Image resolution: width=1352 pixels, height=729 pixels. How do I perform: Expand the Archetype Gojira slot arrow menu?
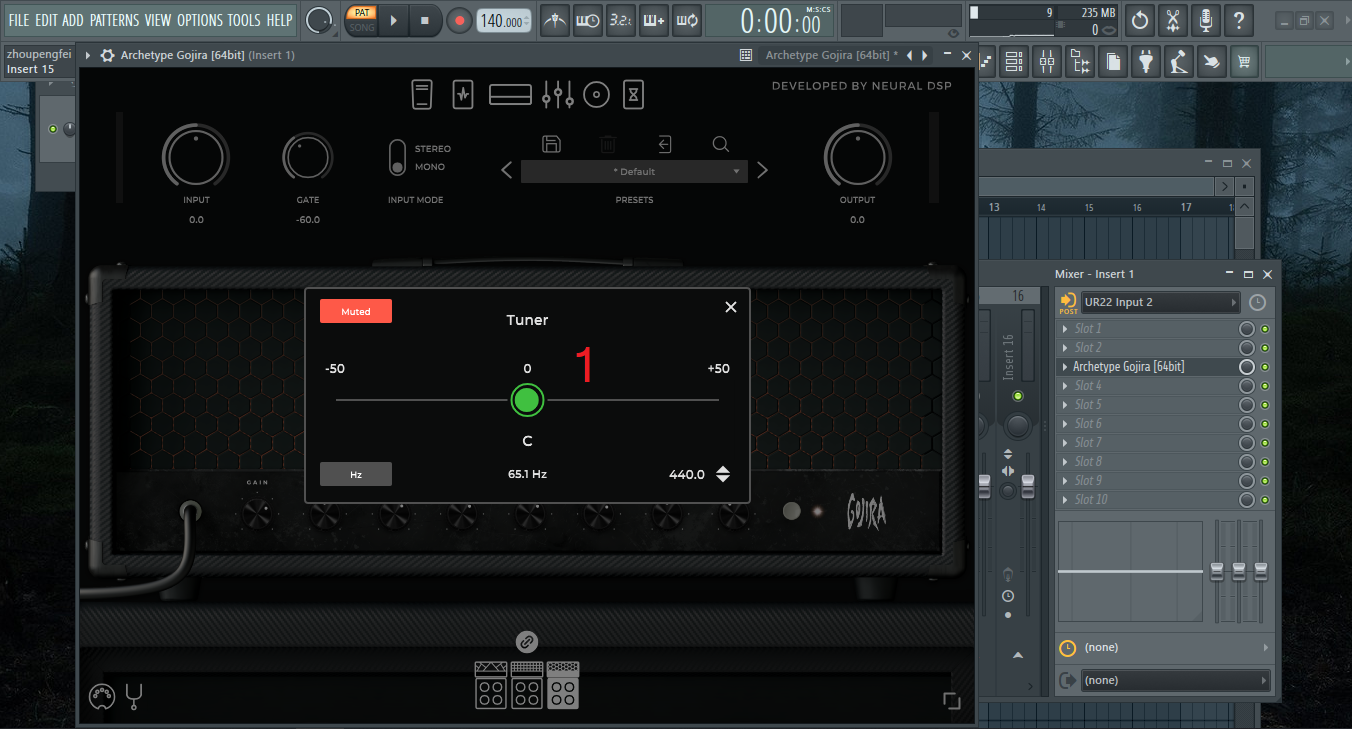tap(1065, 367)
